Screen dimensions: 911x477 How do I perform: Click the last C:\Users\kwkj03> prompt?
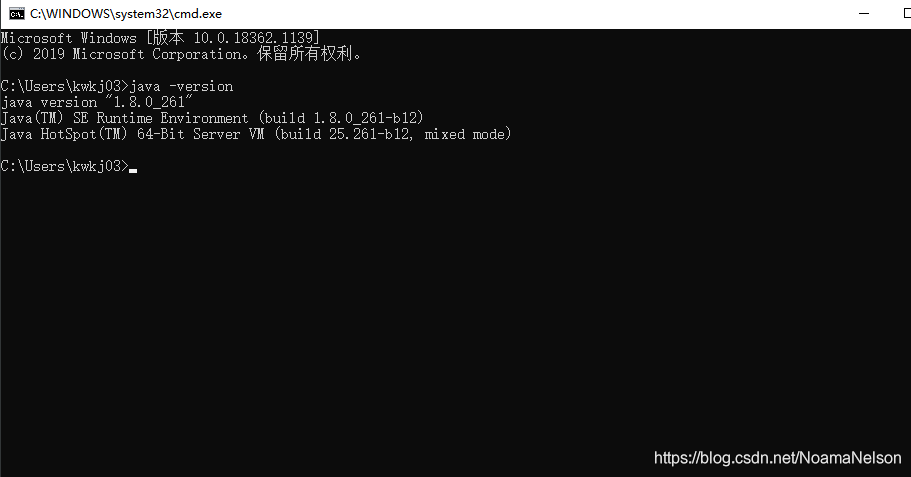tap(64, 167)
